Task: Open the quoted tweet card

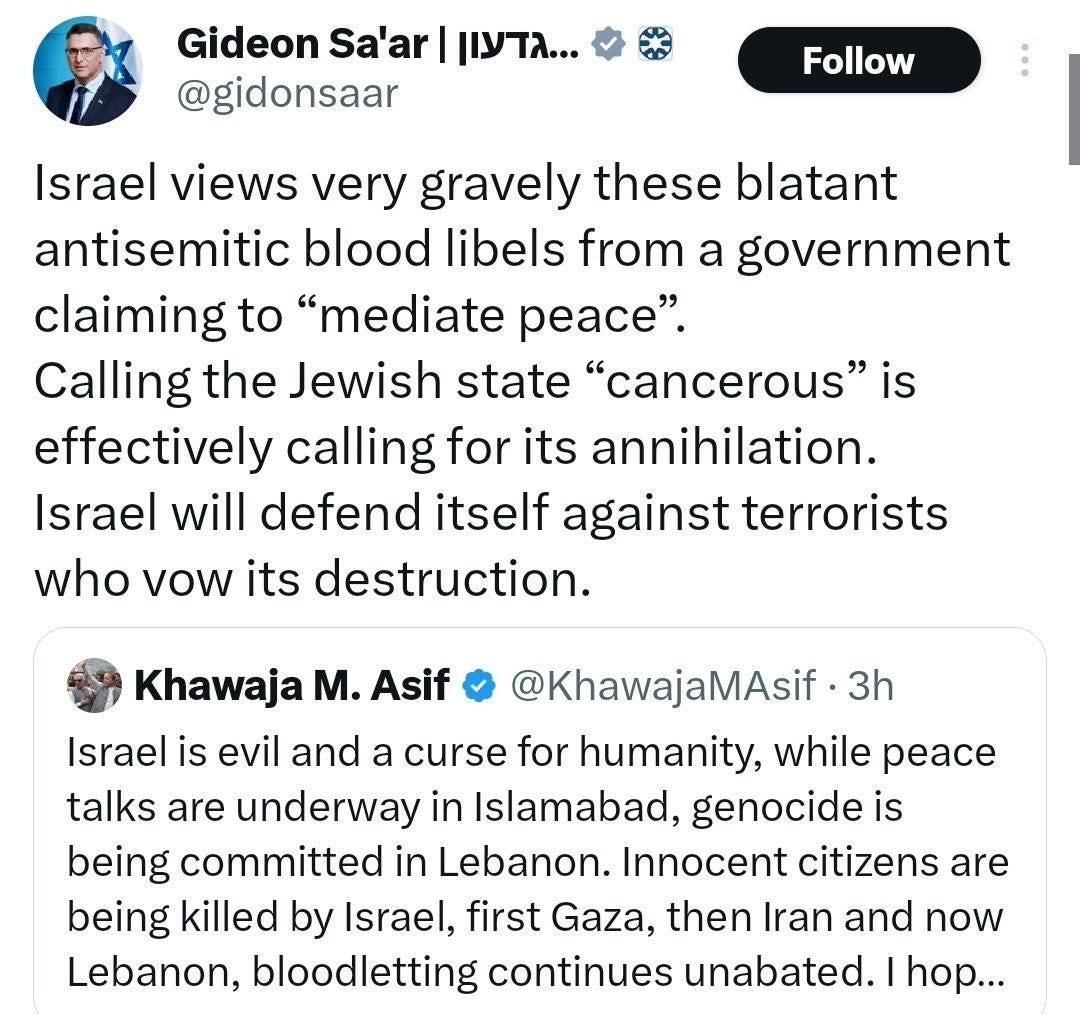Action: 540,820
